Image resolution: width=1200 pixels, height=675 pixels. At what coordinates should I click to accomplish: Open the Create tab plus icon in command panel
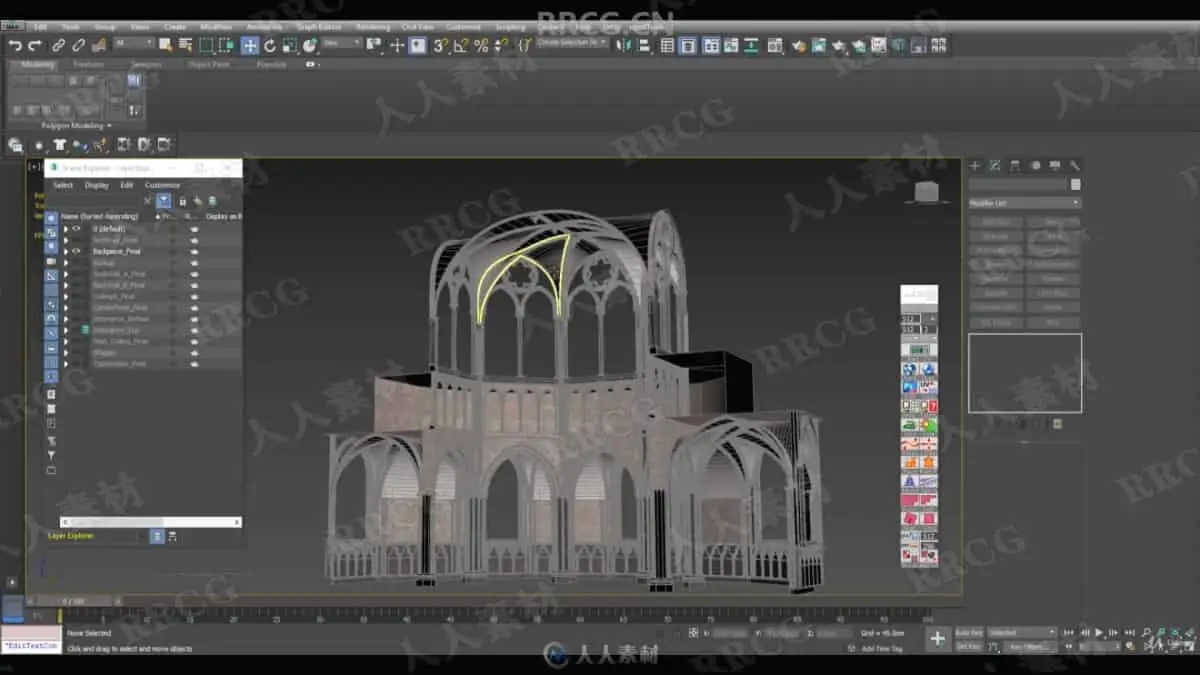tap(975, 166)
